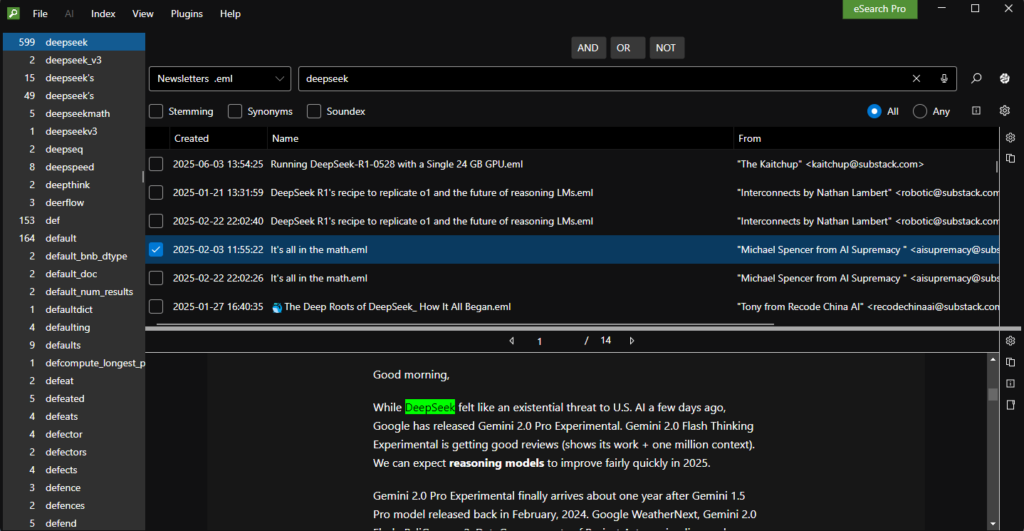Click the eSearch Pro button
Viewport: 1024px width, 531px height.
880,9
